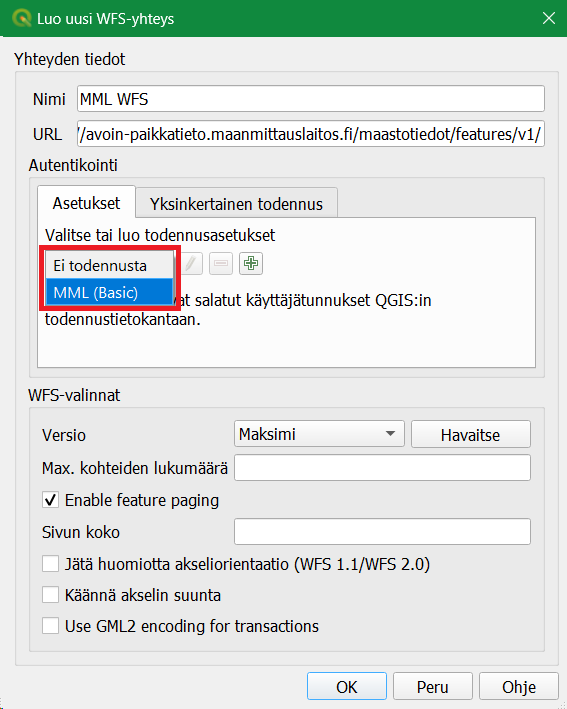Choose Ei todennusta authentication option
Viewport: 567px width, 709px height.
tap(109, 265)
